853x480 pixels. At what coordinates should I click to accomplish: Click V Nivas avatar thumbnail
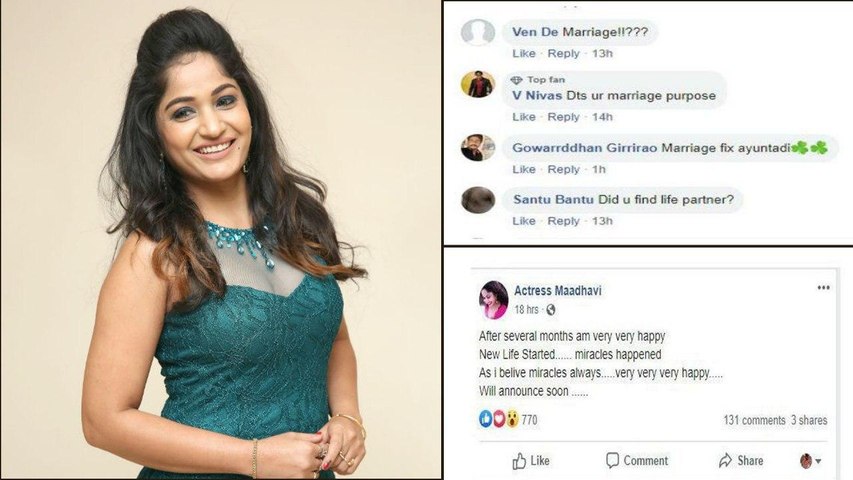click(x=478, y=85)
